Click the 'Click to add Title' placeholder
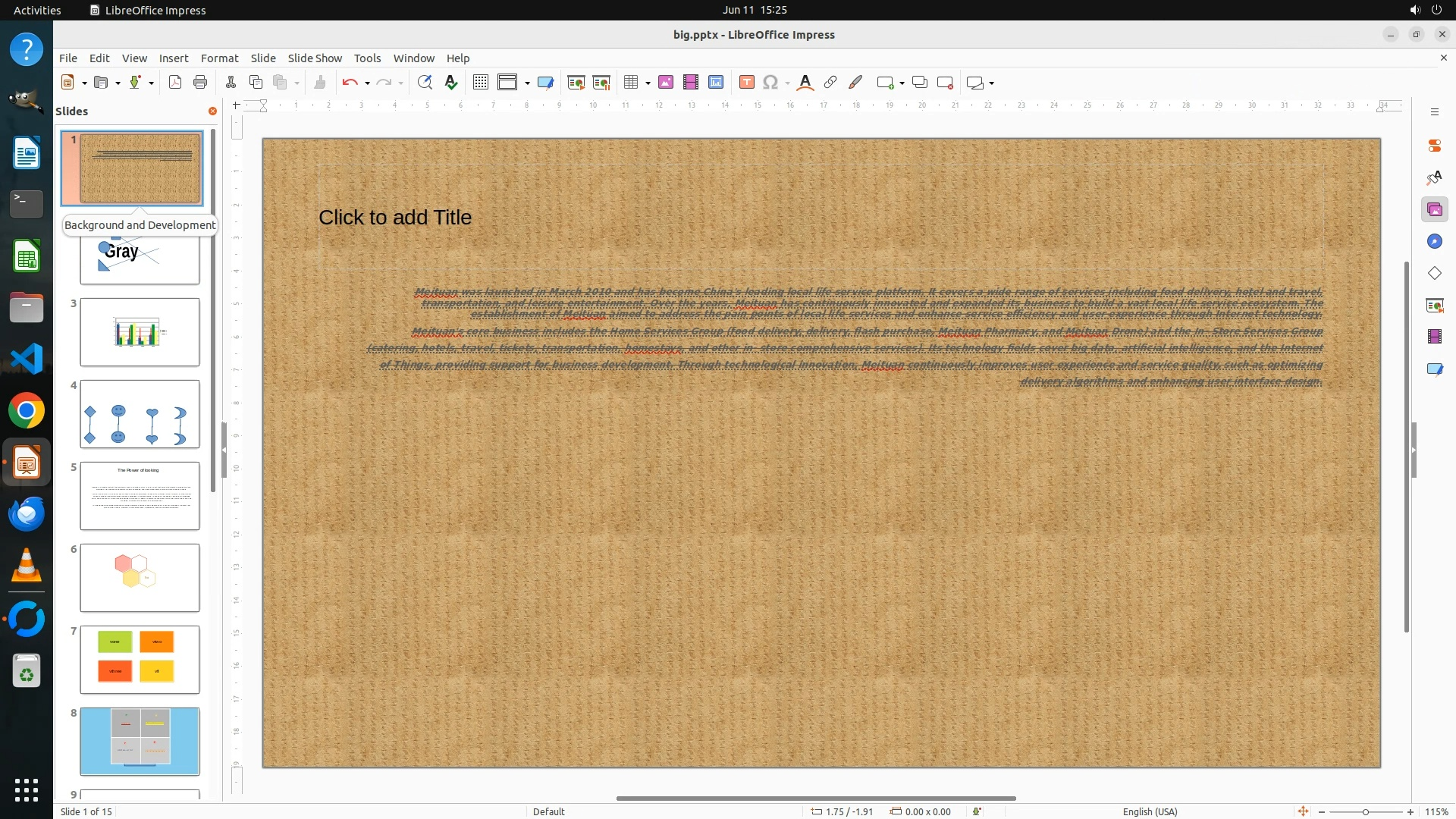 coord(395,218)
